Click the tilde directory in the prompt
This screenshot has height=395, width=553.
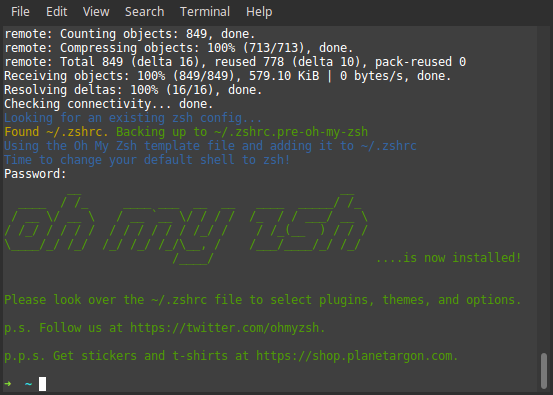(29, 384)
